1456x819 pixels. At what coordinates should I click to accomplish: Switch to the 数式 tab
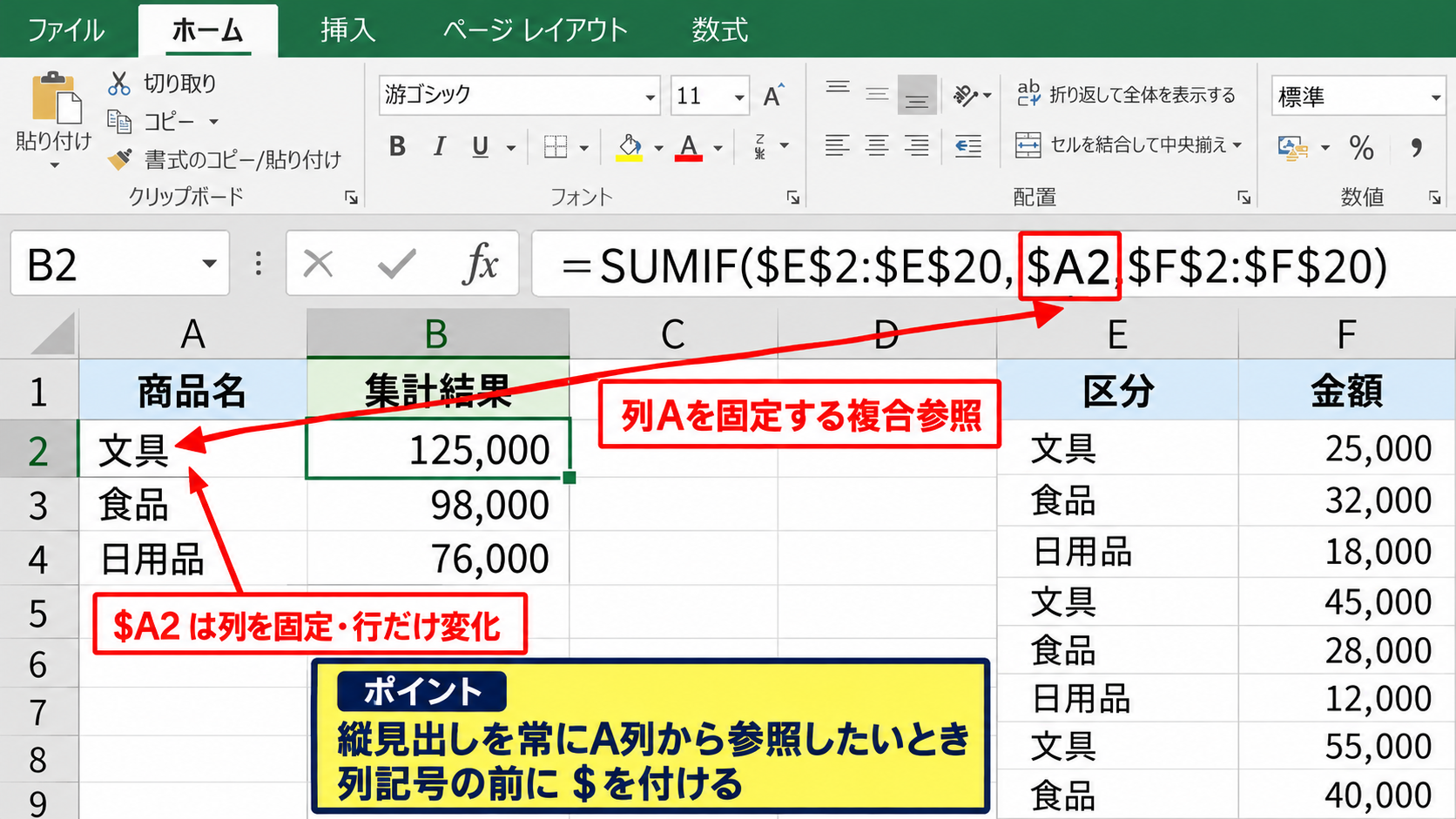tap(719, 30)
